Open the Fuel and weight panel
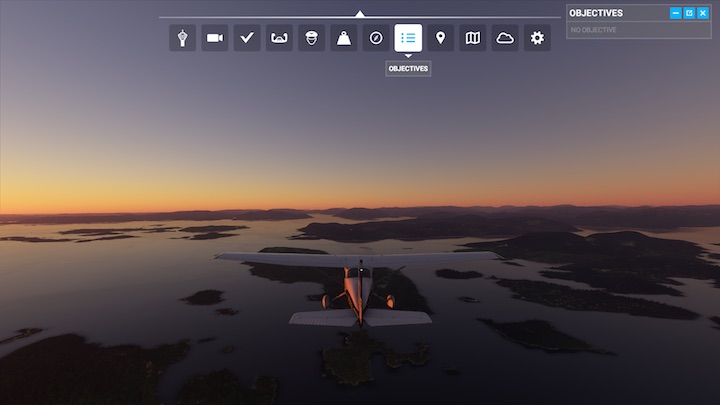 coord(344,38)
